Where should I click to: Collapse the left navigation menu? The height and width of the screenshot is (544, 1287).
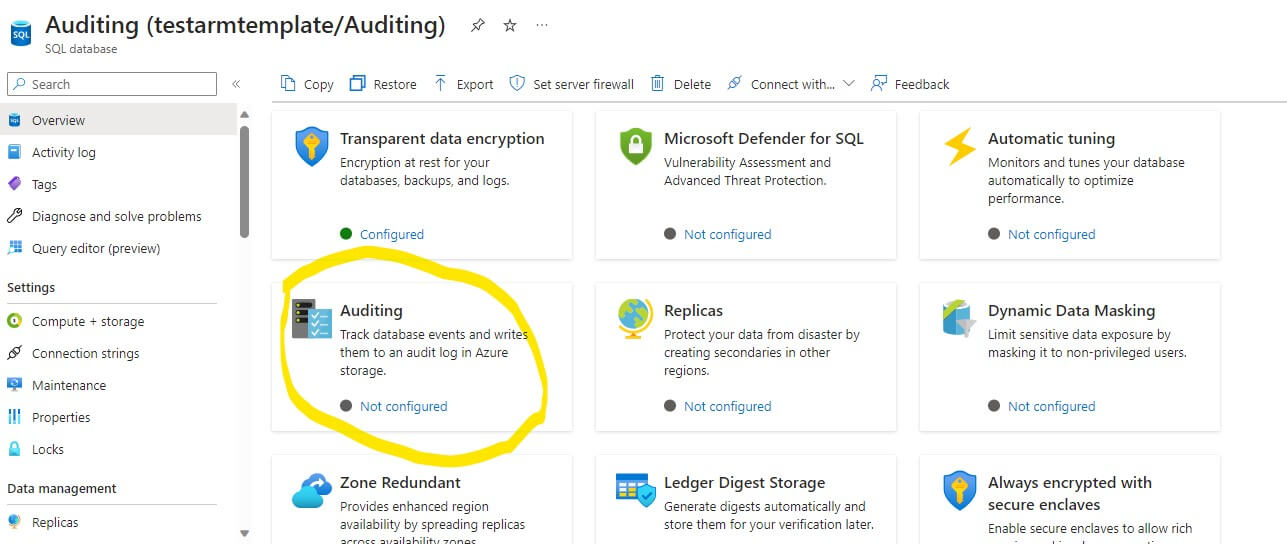tap(236, 84)
